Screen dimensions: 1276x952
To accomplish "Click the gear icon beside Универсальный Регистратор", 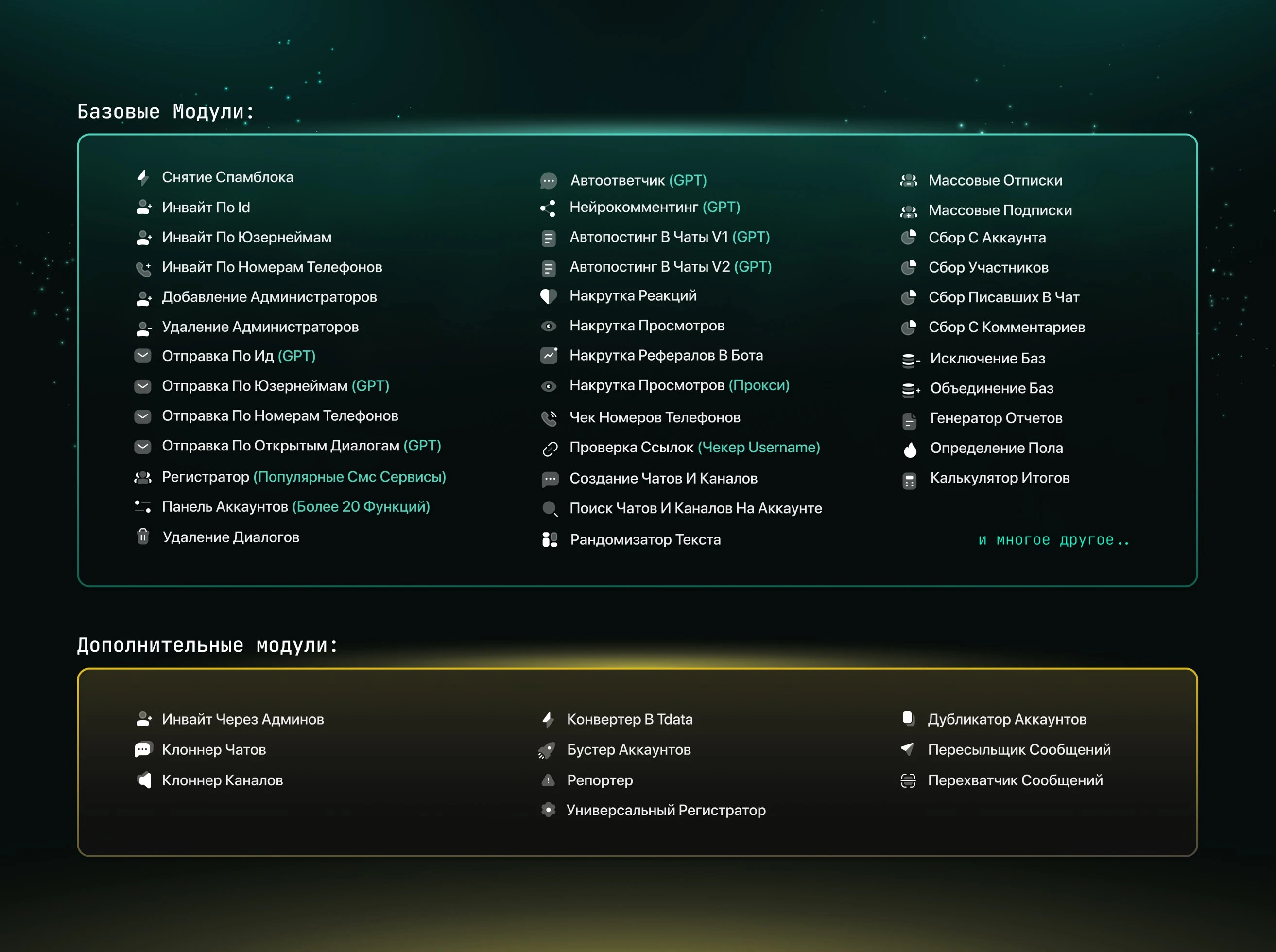I will click(x=549, y=810).
